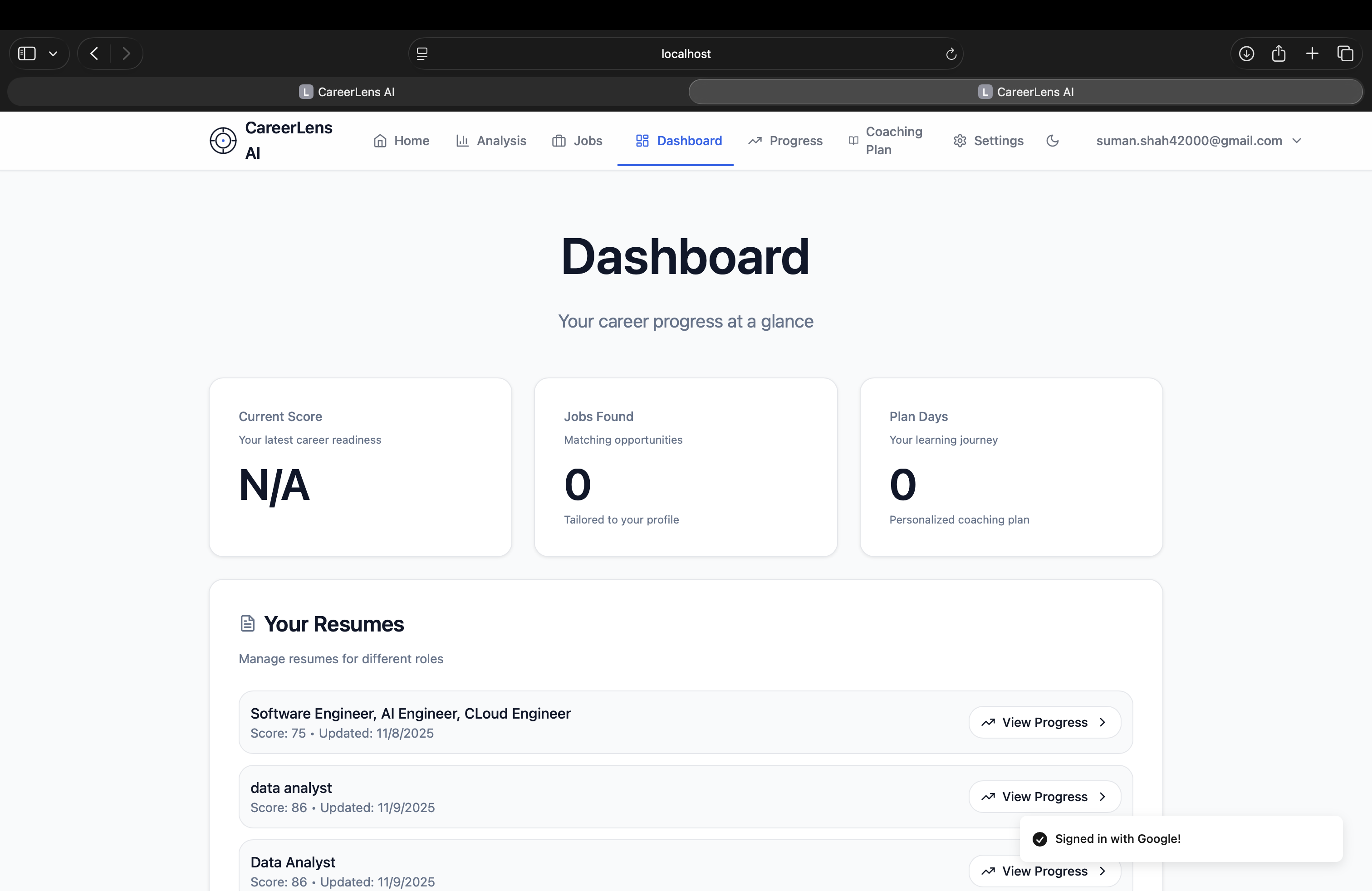Click the page settings icon in address bar

[x=422, y=54]
